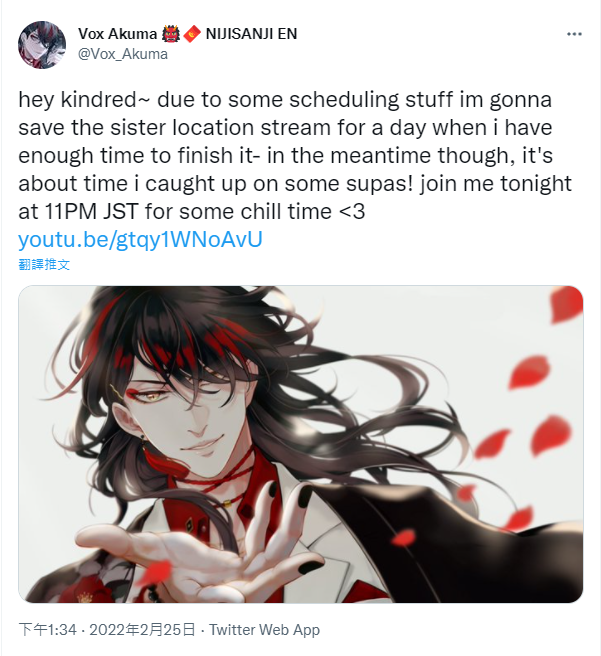
Task: Click the NIJISANJI EN name text
Action: [x=251, y=34]
